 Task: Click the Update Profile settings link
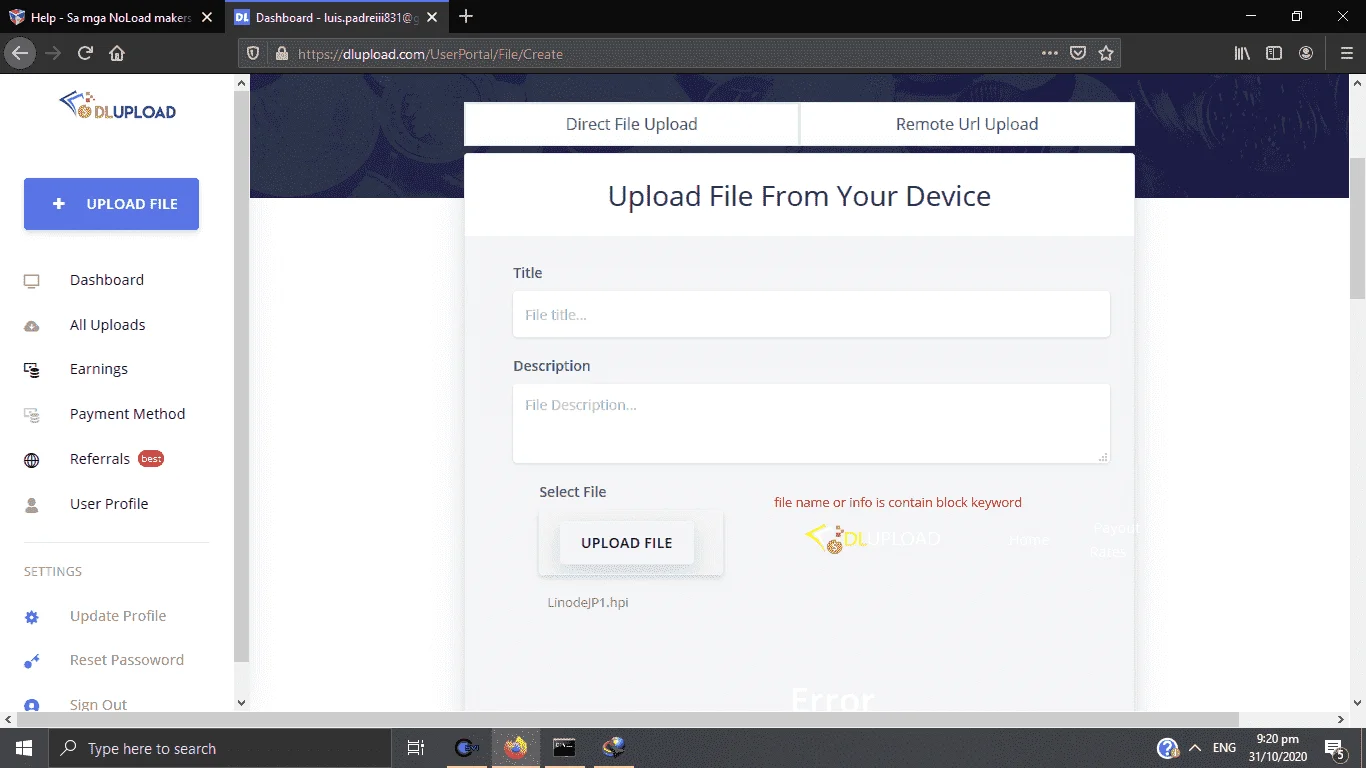(x=118, y=616)
